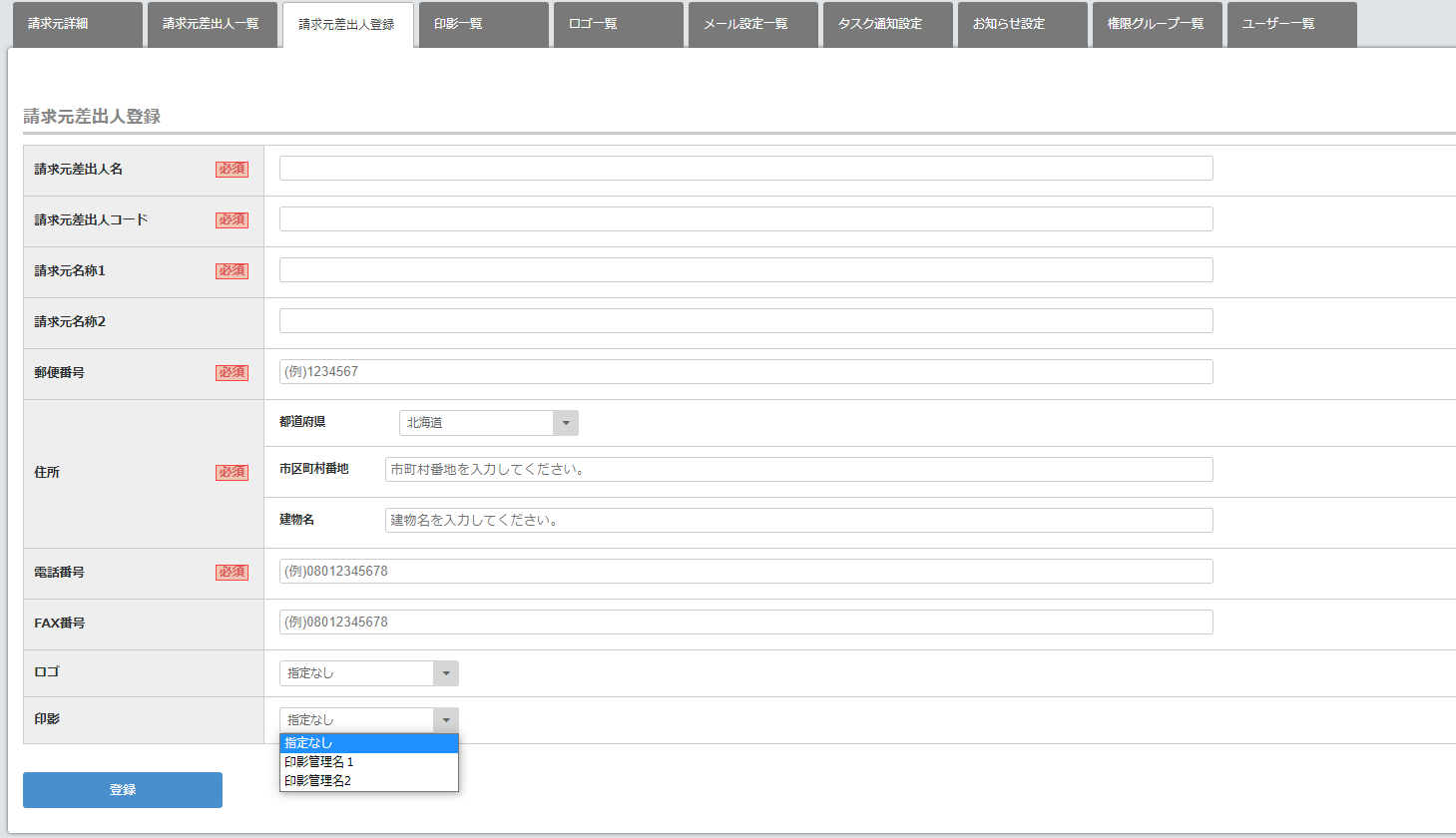1456x838 pixels.
Task: Click the 電話番号 input field
Action: coord(745,572)
